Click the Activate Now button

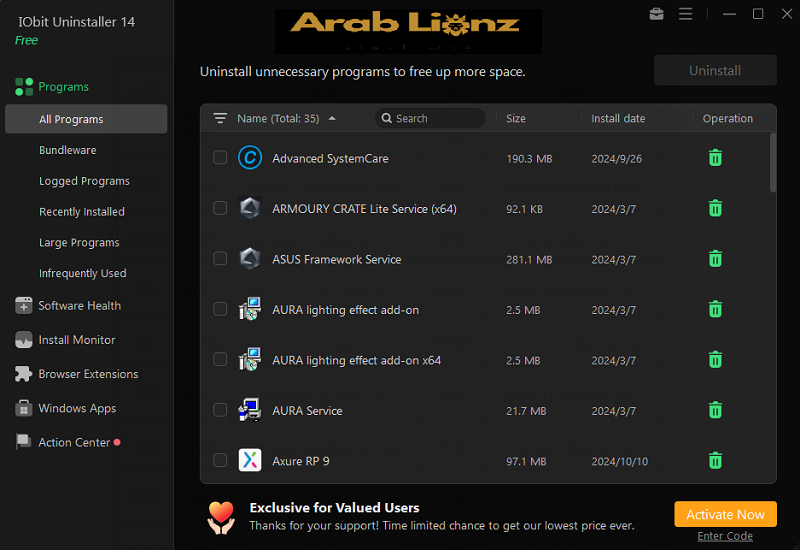726,514
